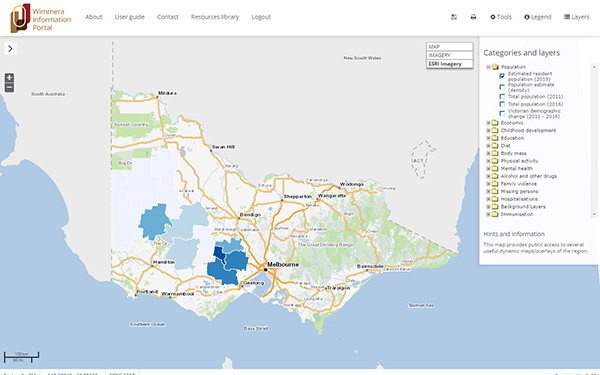The width and height of the screenshot is (600, 375).
Task: Expand the Diet category
Action: 488,146
